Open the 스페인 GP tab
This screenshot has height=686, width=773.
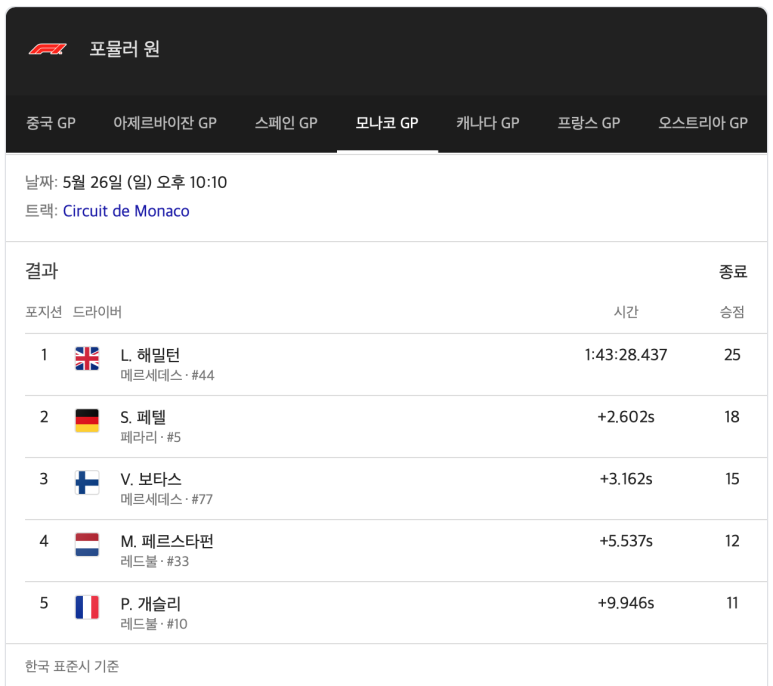[286, 123]
